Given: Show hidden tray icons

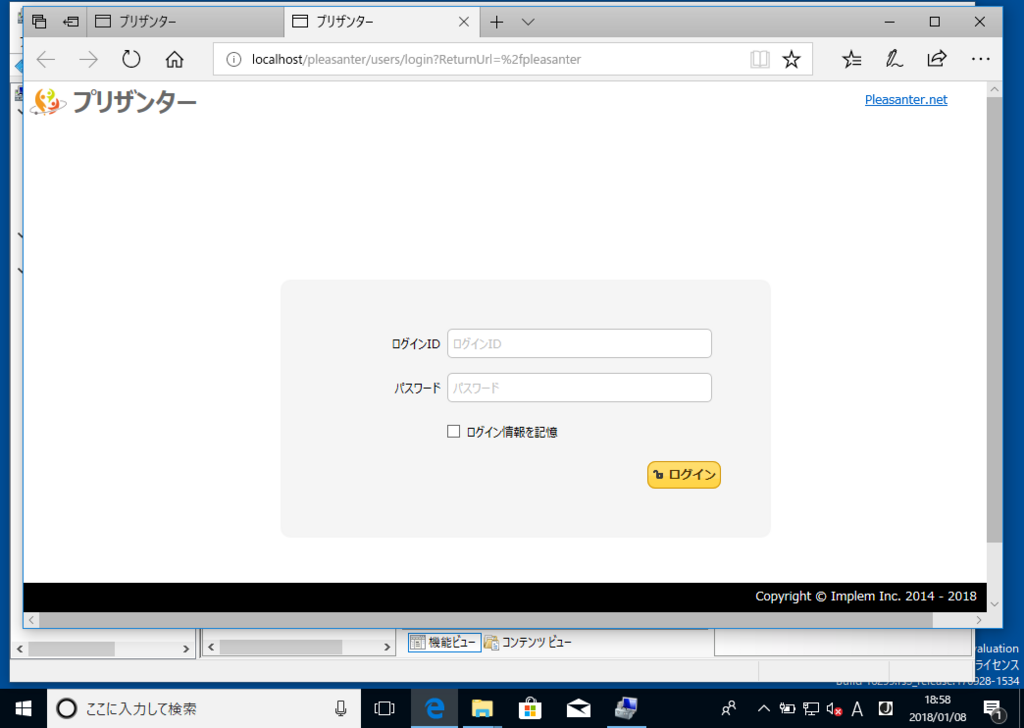Looking at the screenshot, I should (x=763, y=708).
